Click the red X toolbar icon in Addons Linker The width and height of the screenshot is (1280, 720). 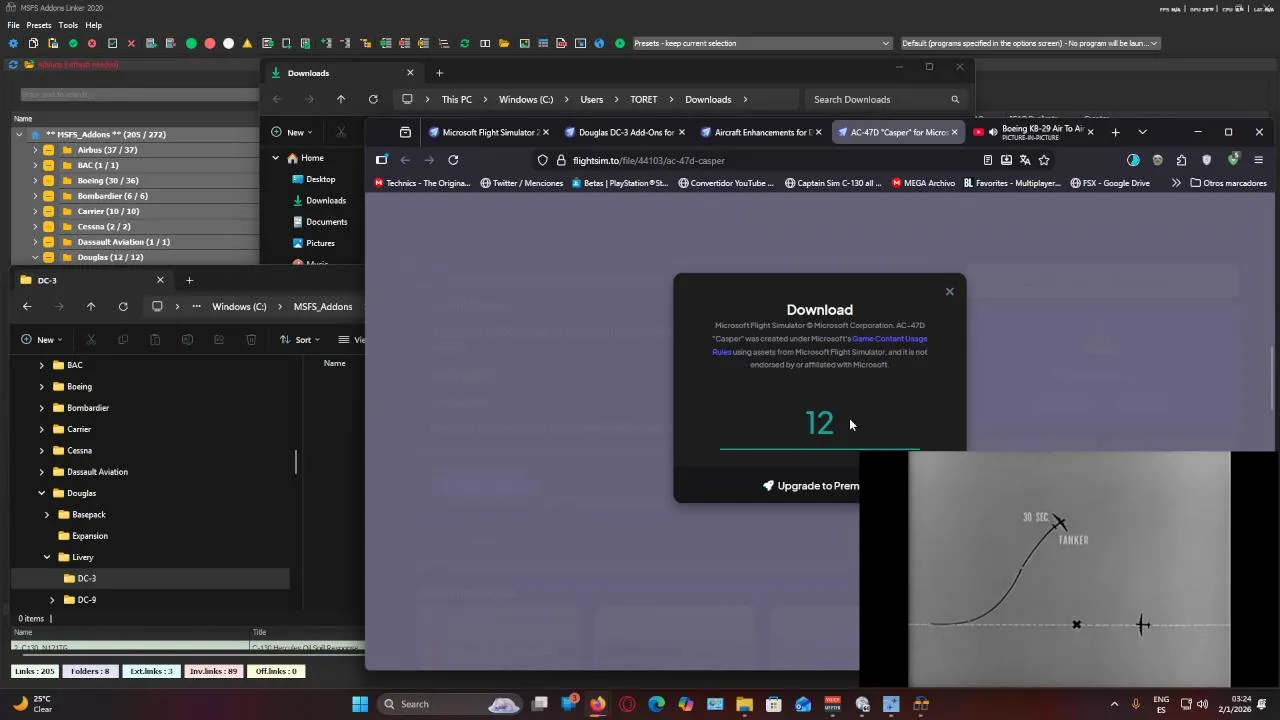pyautogui.click(x=131, y=43)
